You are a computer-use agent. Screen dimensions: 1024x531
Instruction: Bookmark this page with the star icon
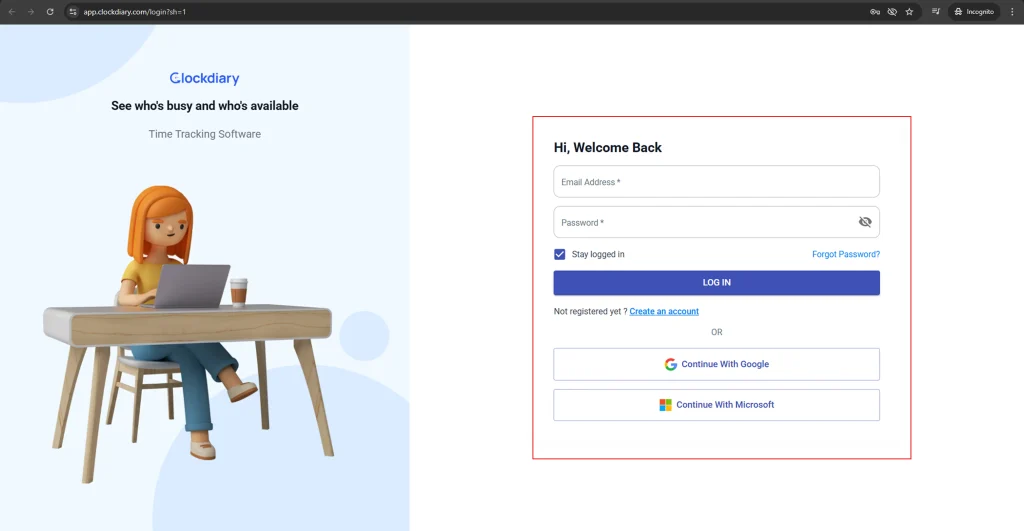click(x=909, y=12)
